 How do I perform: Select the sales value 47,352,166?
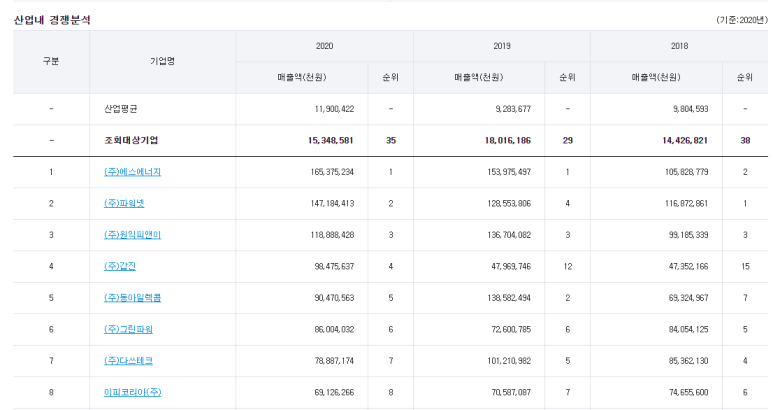click(689, 267)
